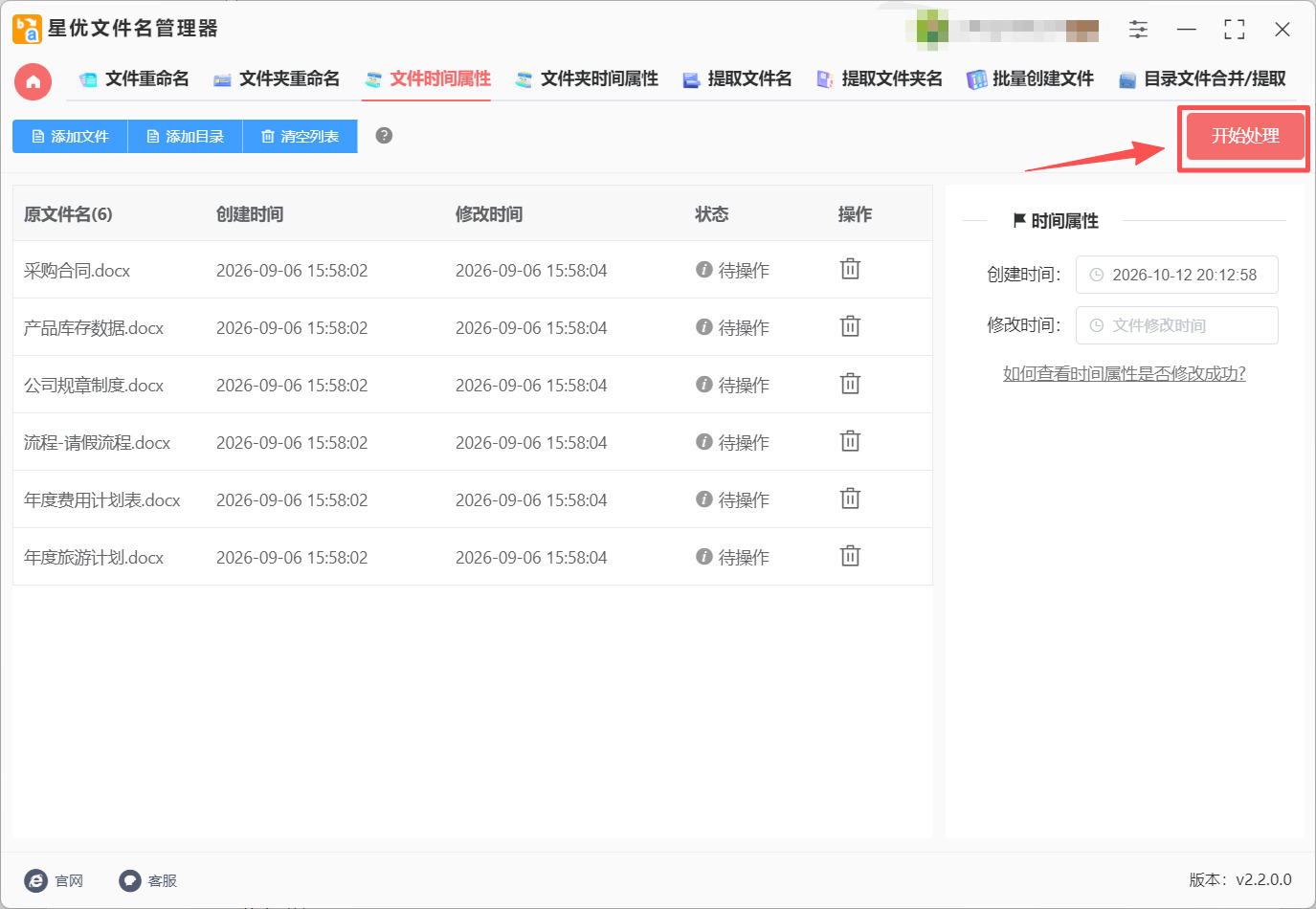Viewport: 1316px width, 909px height.
Task: Open the 提取文件名 tab
Action: [737, 79]
